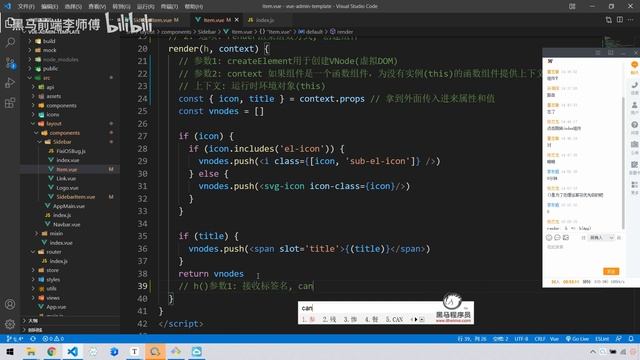Image resolution: width=640 pixels, height=360 pixels.
Task: Click the git branch status item
Action: [15, 339]
